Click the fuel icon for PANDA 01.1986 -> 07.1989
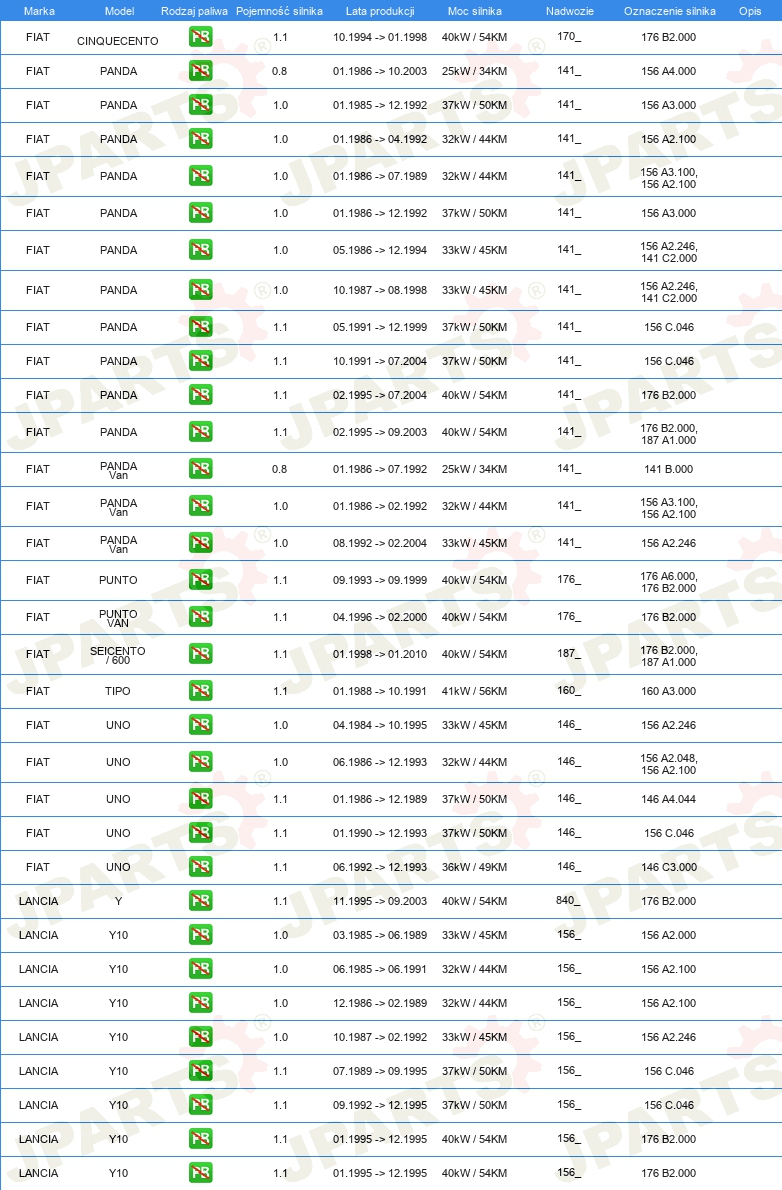782x1190 pixels. pyautogui.click(x=200, y=176)
